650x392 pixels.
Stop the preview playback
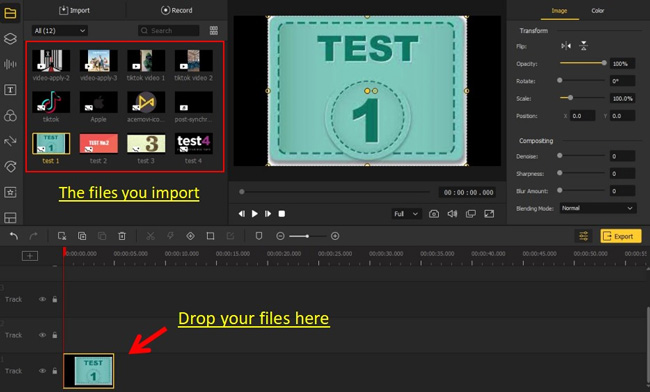point(281,214)
